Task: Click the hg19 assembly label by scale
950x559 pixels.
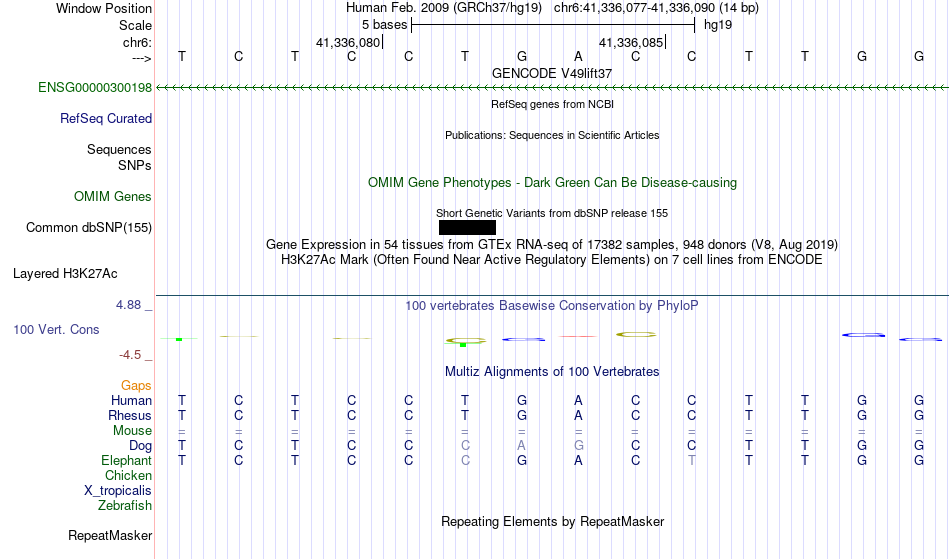Action: 718,25
